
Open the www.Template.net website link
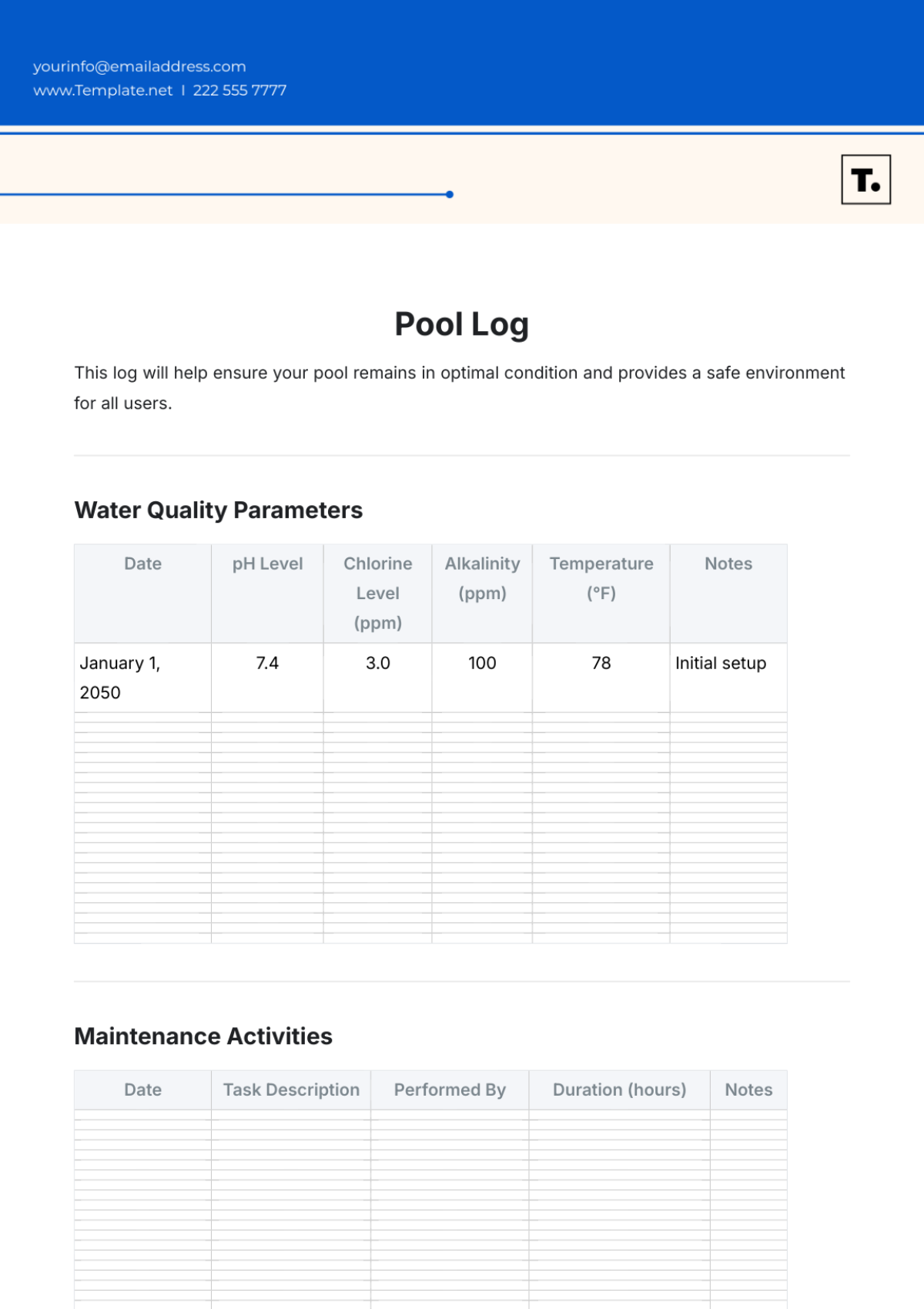(x=102, y=90)
